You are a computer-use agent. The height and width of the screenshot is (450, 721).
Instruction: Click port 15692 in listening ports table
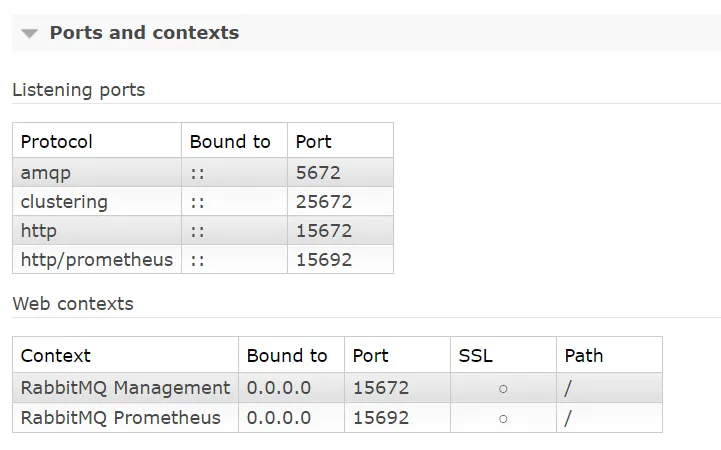(324, 260)
